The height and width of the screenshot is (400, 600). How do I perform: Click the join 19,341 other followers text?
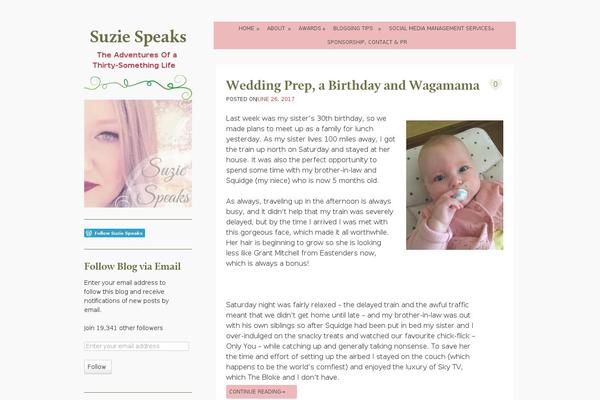[123, 328]
